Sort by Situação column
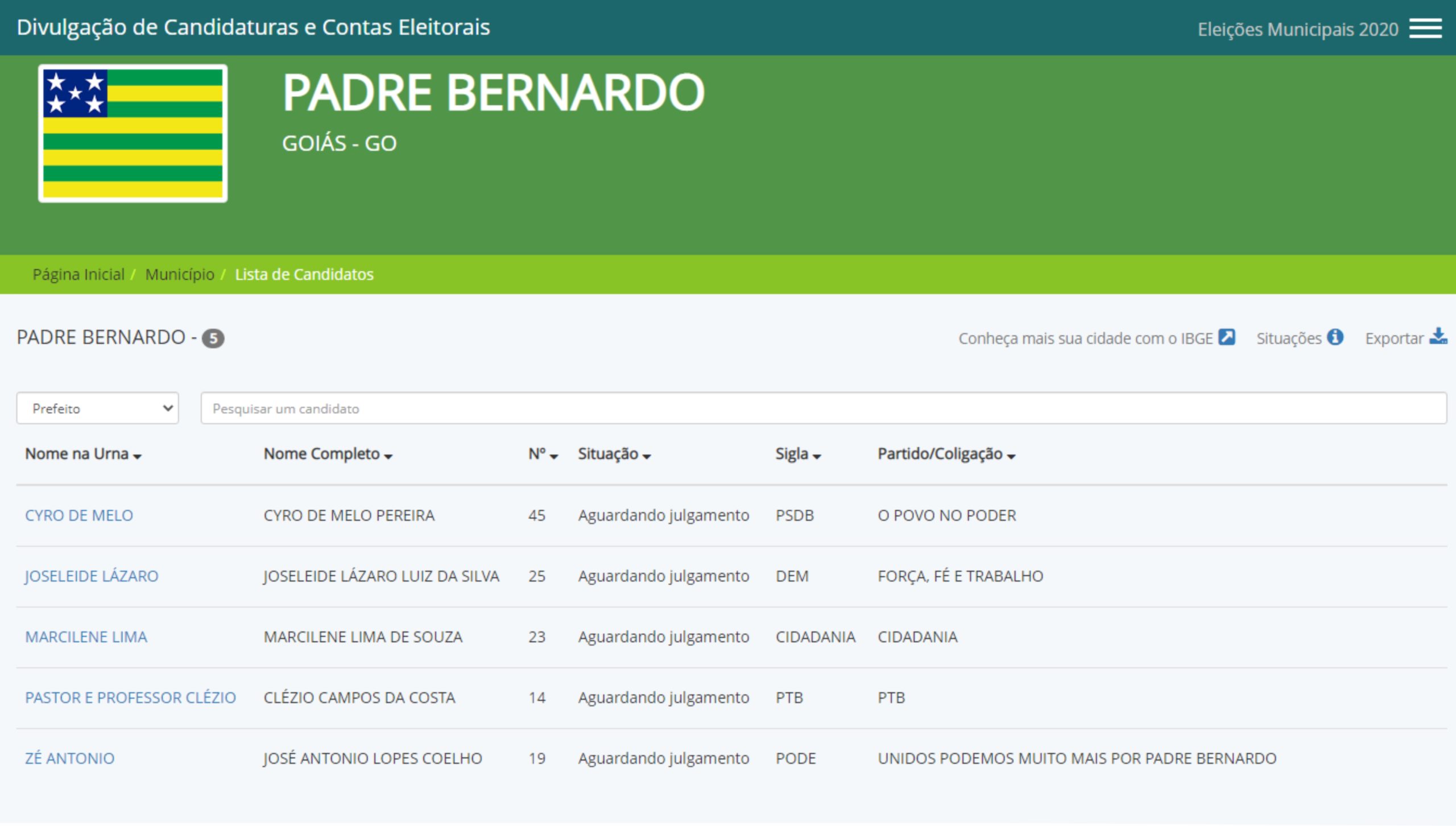 pos(614,454)
